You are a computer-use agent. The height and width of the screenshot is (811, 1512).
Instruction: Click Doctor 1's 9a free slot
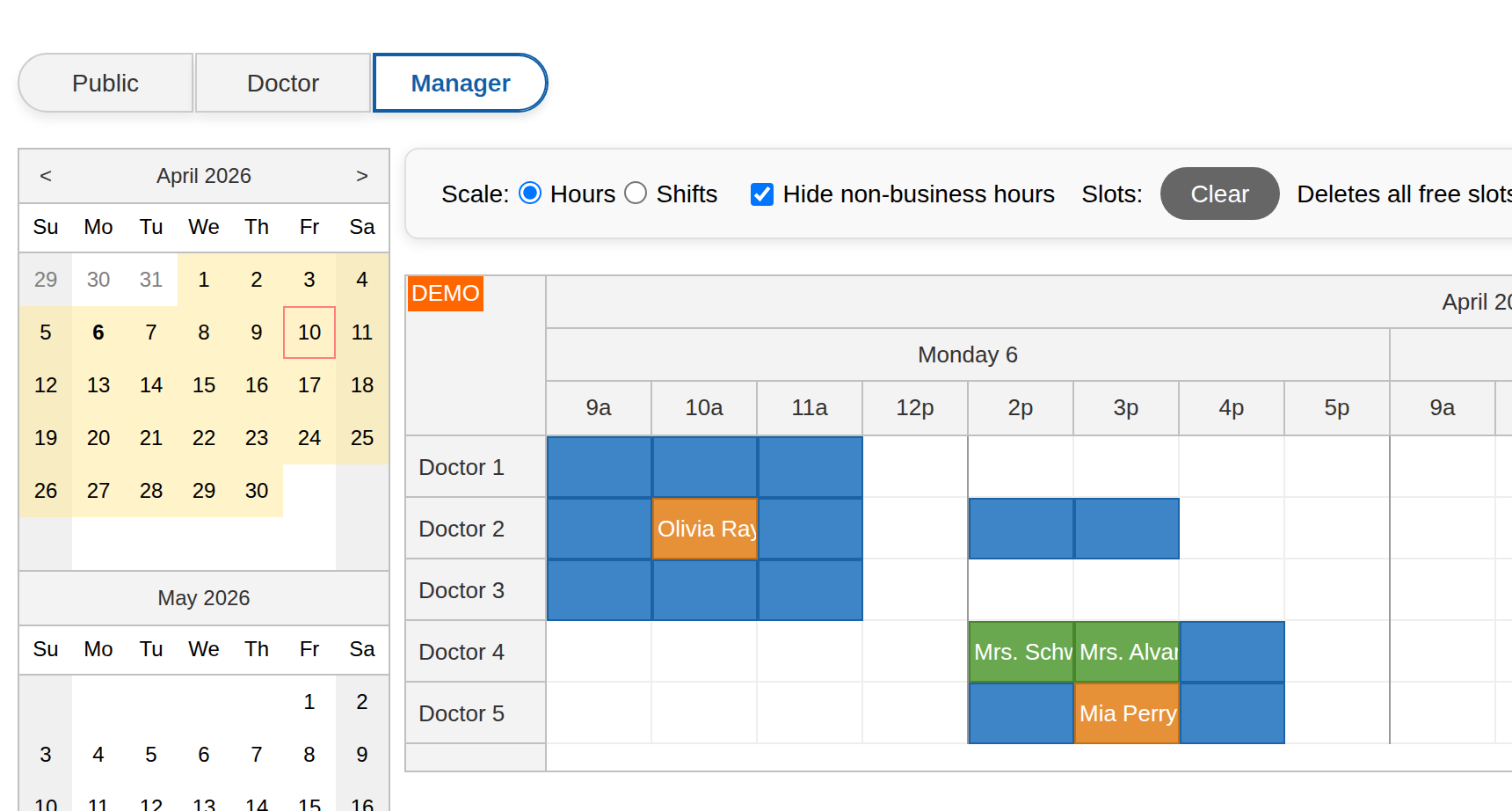pyautogui.click(x=599, y=467)
